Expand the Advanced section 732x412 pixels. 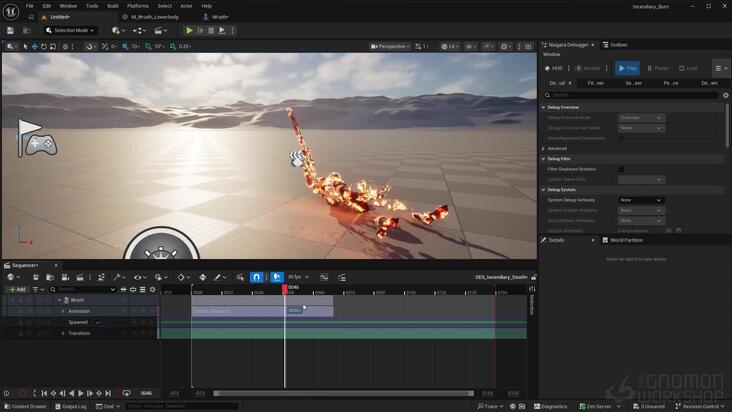tap(543, 148)
